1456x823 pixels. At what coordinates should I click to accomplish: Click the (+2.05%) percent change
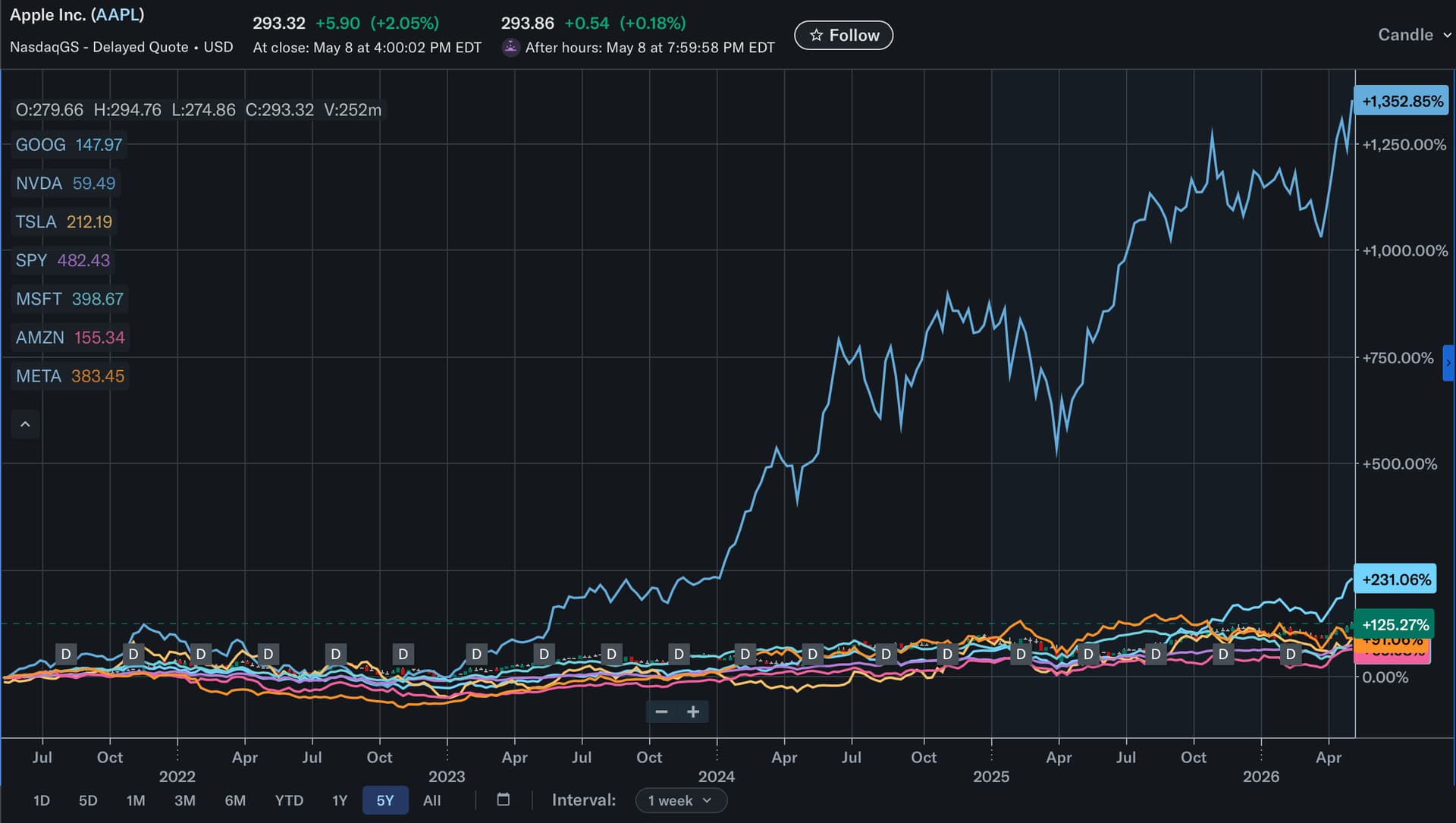pos(405,24)
